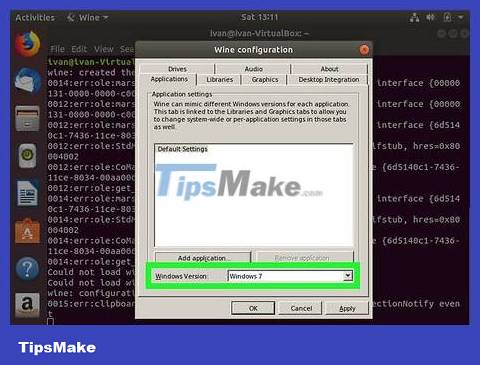Screen dimensions: 480x365
Task: Switch to the Audio tab
Action: tap(253, 69)
